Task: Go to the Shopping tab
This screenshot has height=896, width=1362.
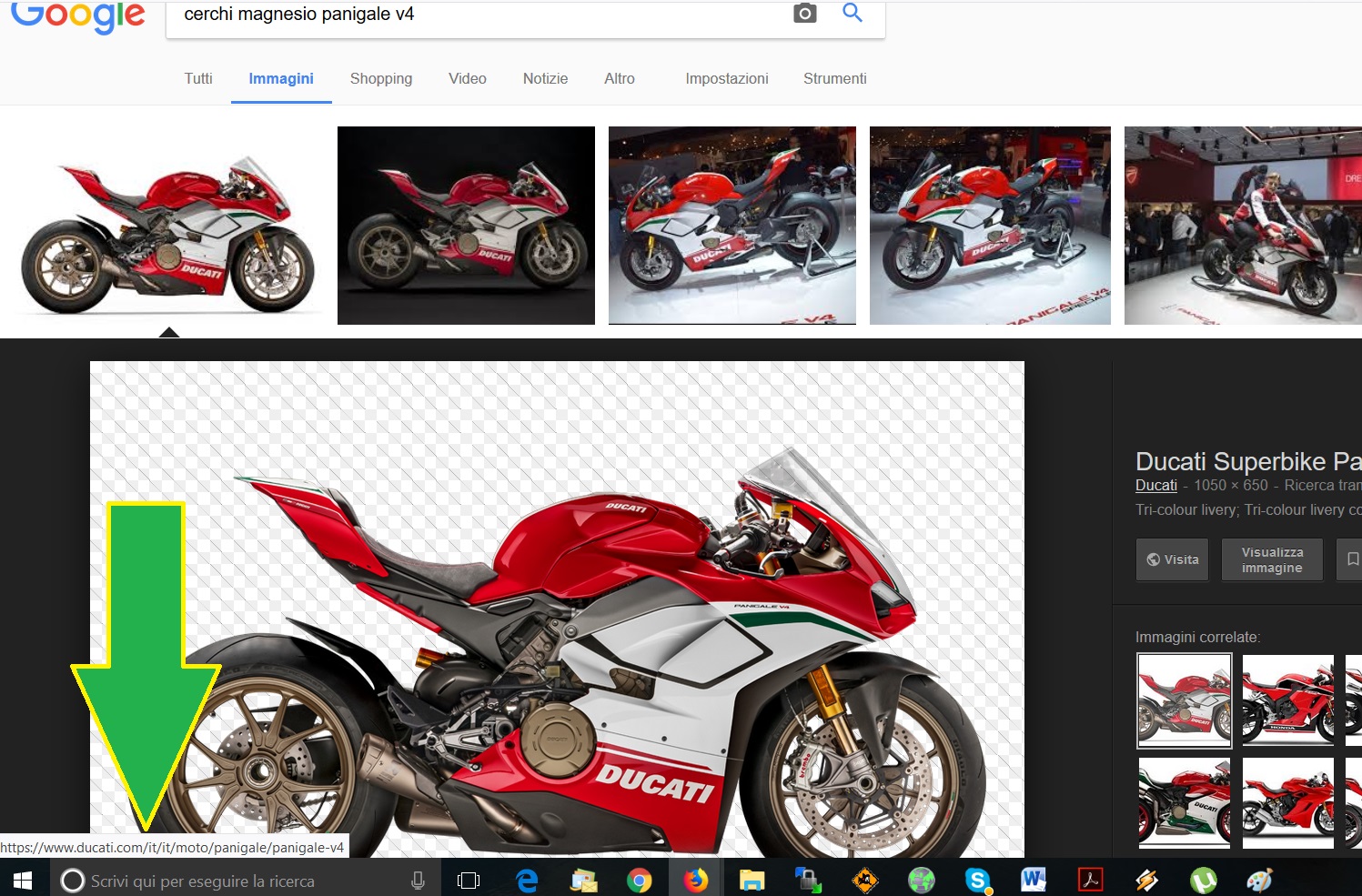Action: [381, 79]
